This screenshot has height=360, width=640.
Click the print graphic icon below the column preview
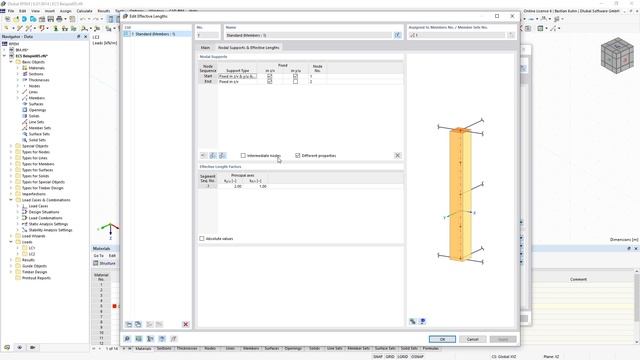(422, 321)
